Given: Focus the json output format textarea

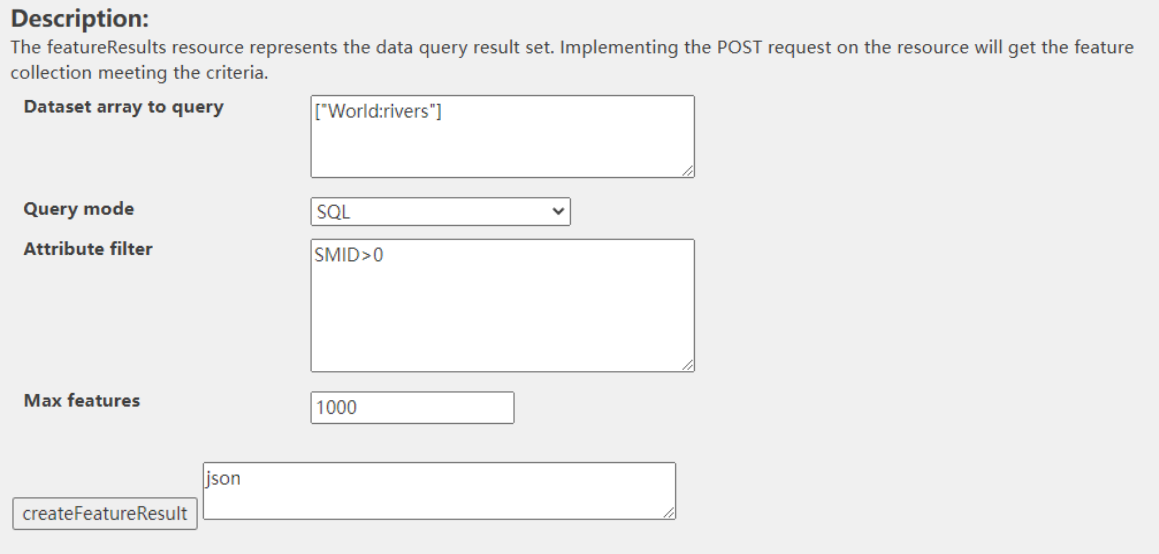Looking at the screenshot, I should [x=440, y=491].
